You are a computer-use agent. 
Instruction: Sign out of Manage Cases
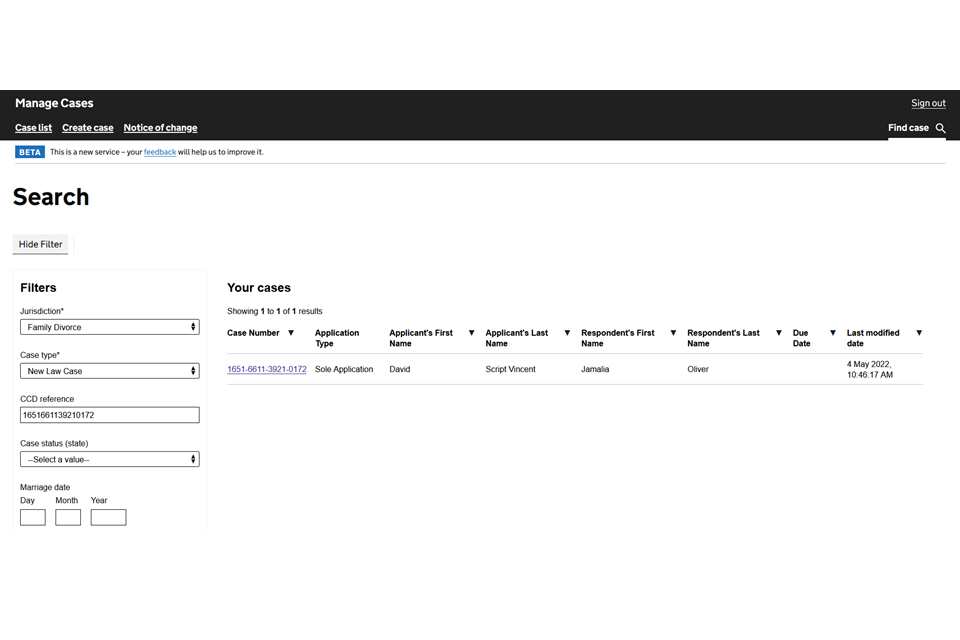point(928,102)
